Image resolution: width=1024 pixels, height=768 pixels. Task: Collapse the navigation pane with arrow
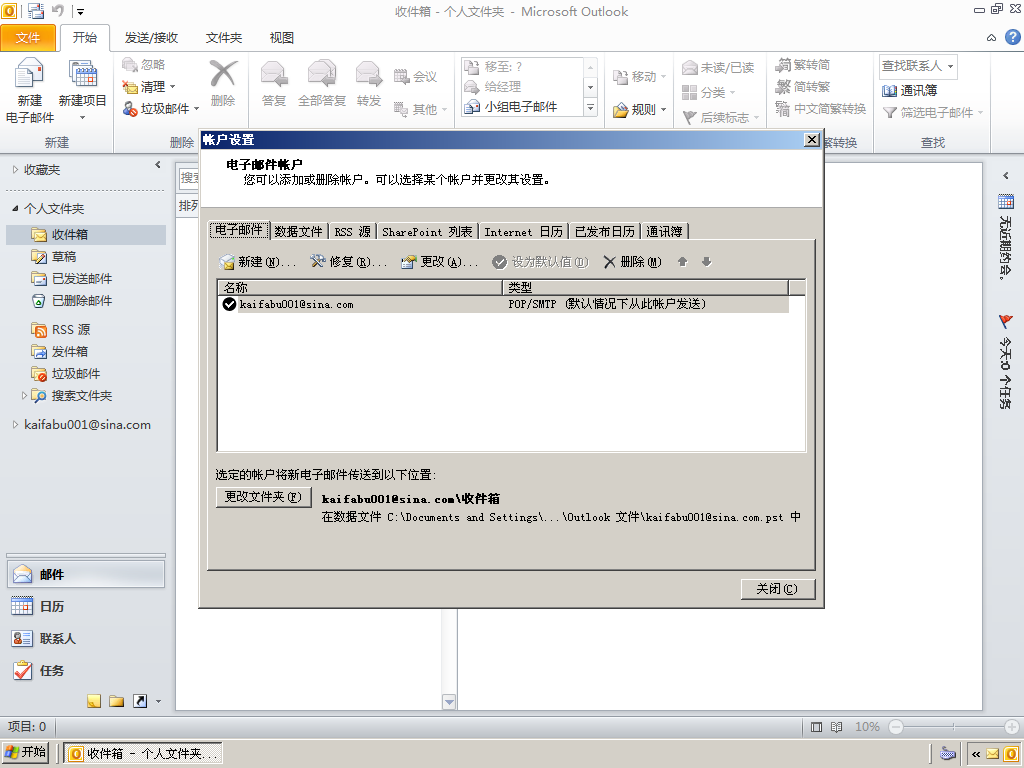click(157, 165)
